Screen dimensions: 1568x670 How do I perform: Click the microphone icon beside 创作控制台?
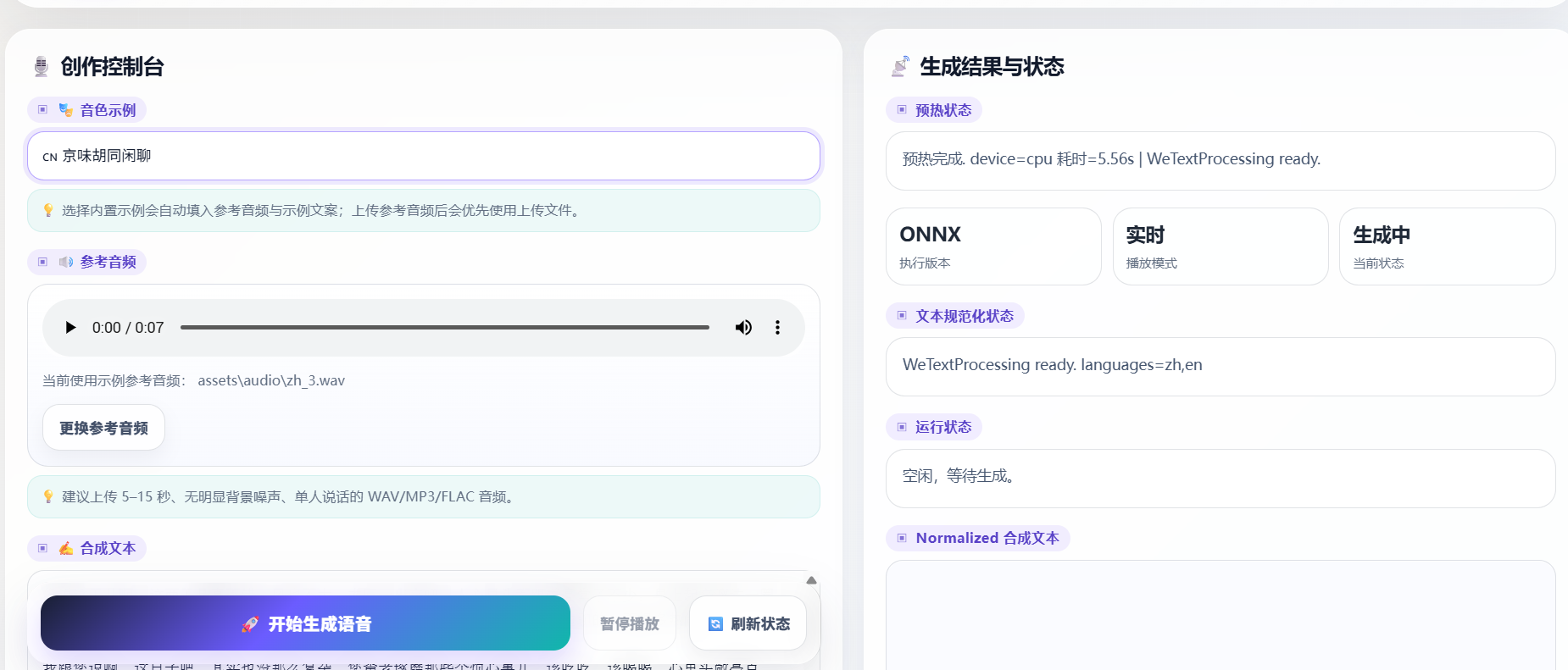point(41,67)
